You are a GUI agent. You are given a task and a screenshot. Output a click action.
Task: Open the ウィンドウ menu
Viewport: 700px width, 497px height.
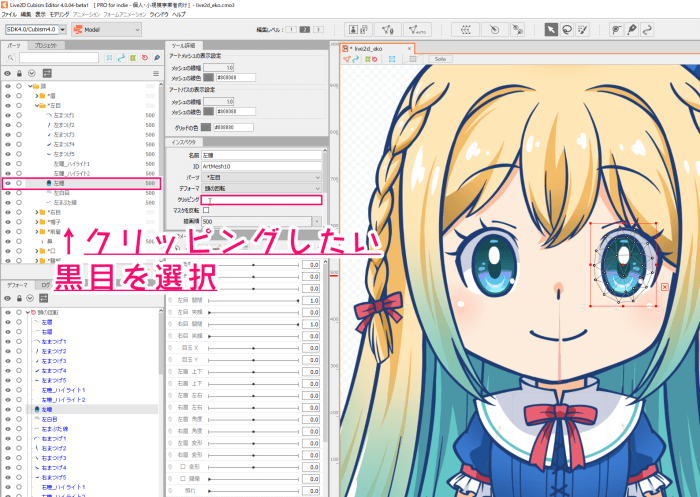(158, 14)
